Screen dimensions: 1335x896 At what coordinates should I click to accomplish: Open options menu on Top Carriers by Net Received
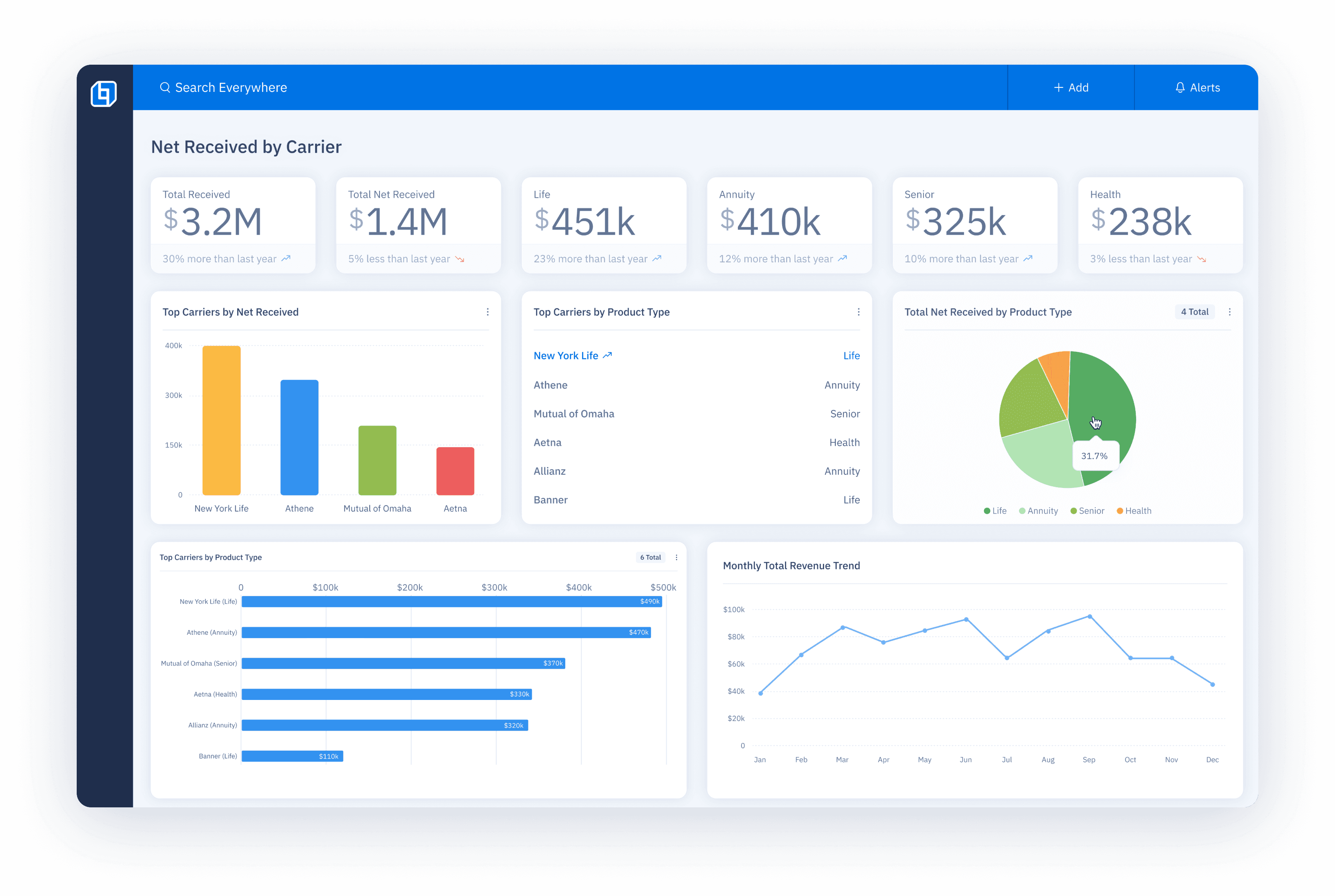tap(488, 311)
